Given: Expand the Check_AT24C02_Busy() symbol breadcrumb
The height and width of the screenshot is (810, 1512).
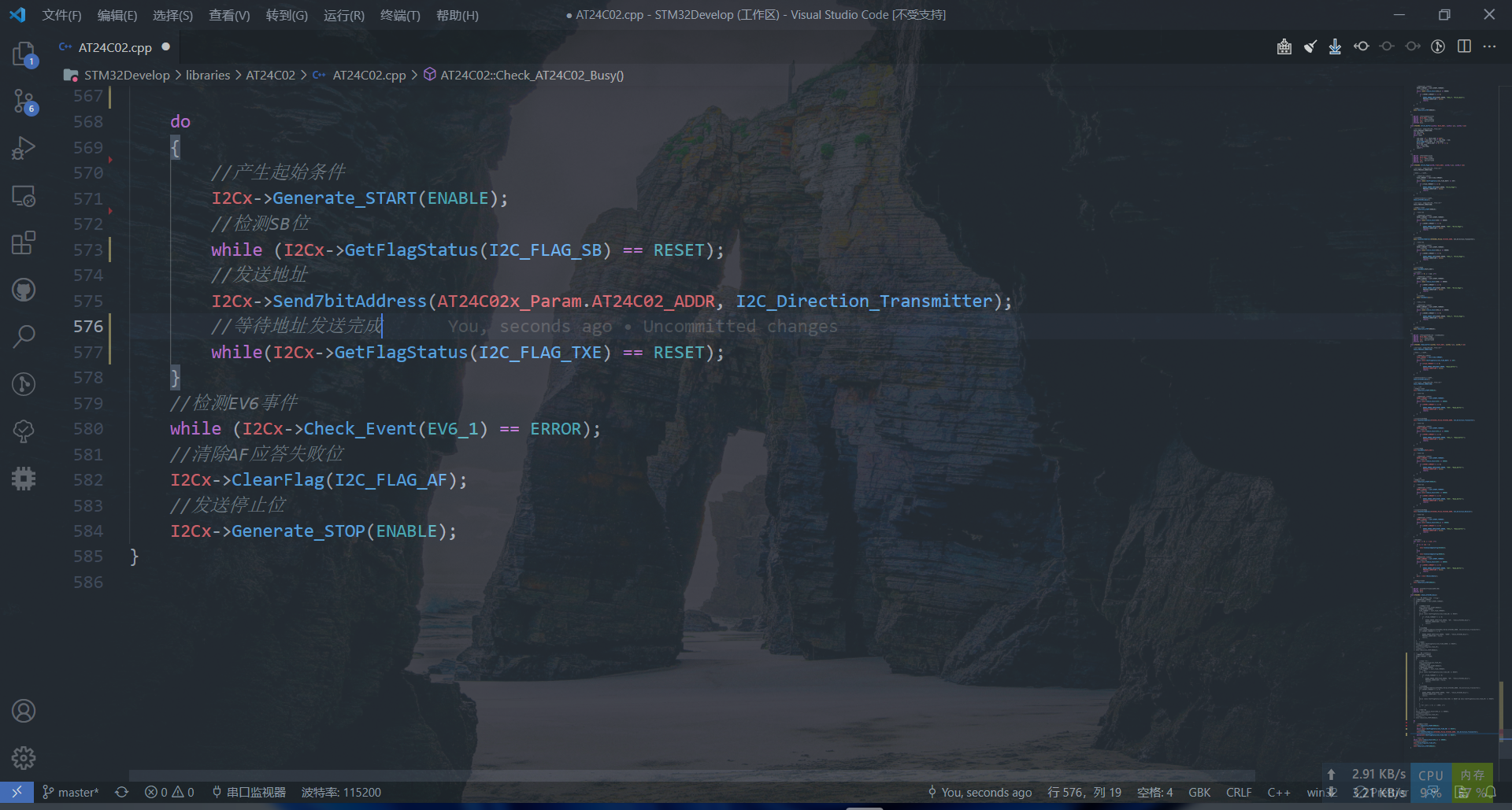Looking at the screenshot, I should coord(532,75).
